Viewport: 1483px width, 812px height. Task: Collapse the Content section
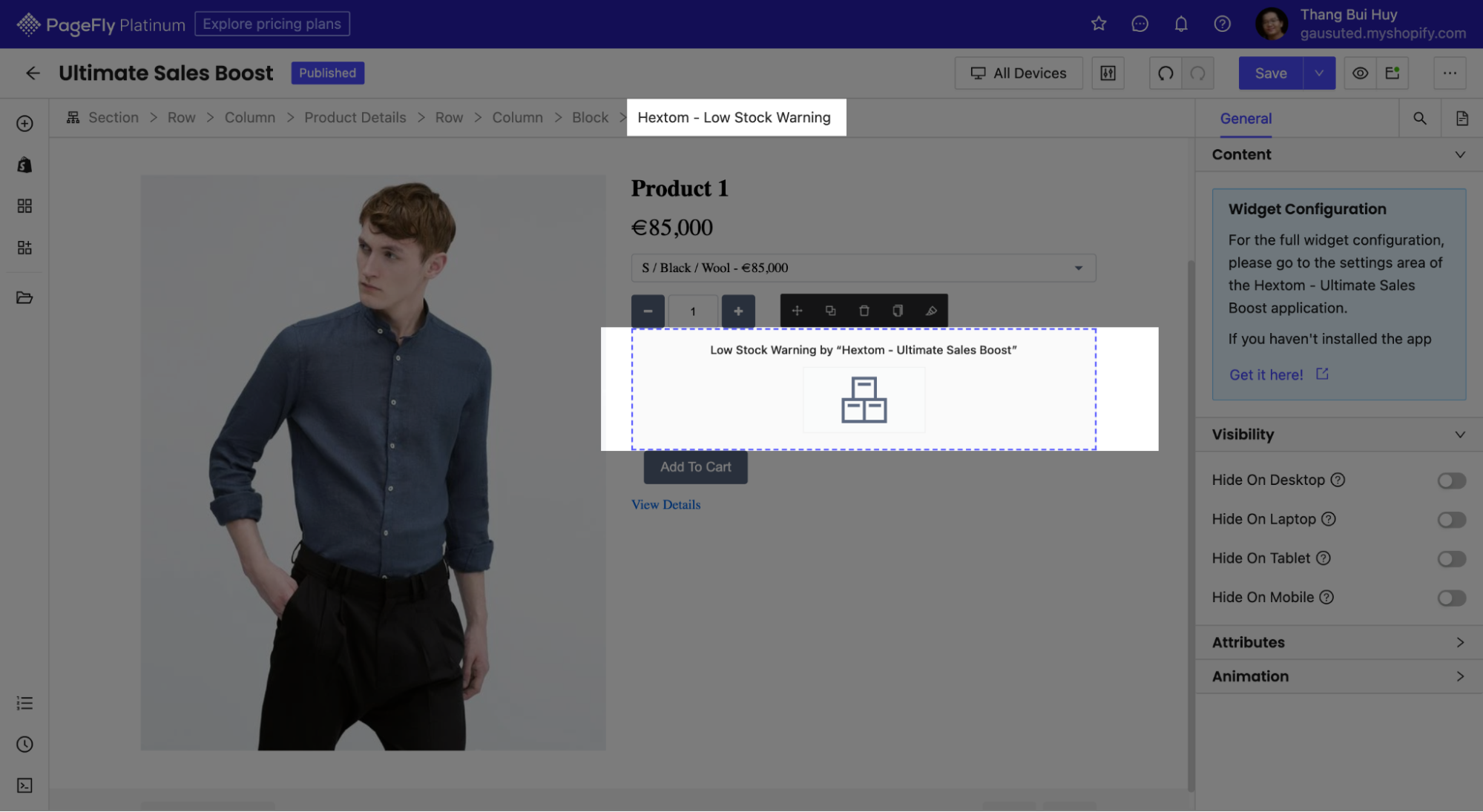(1339, 154)
